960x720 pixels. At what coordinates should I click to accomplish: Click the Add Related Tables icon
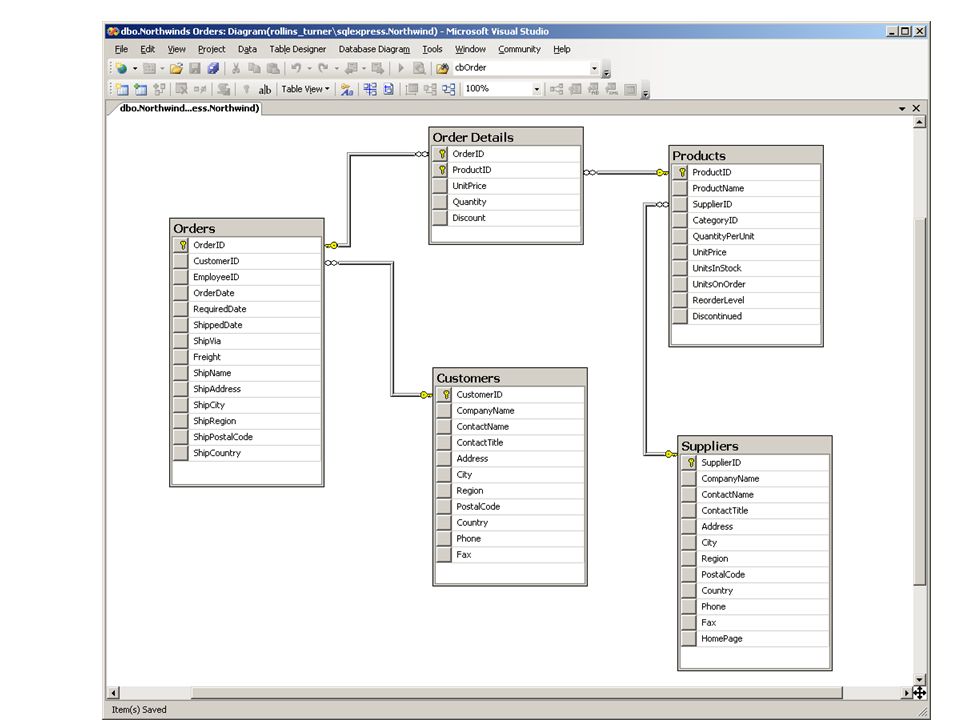tap(159, 89)
